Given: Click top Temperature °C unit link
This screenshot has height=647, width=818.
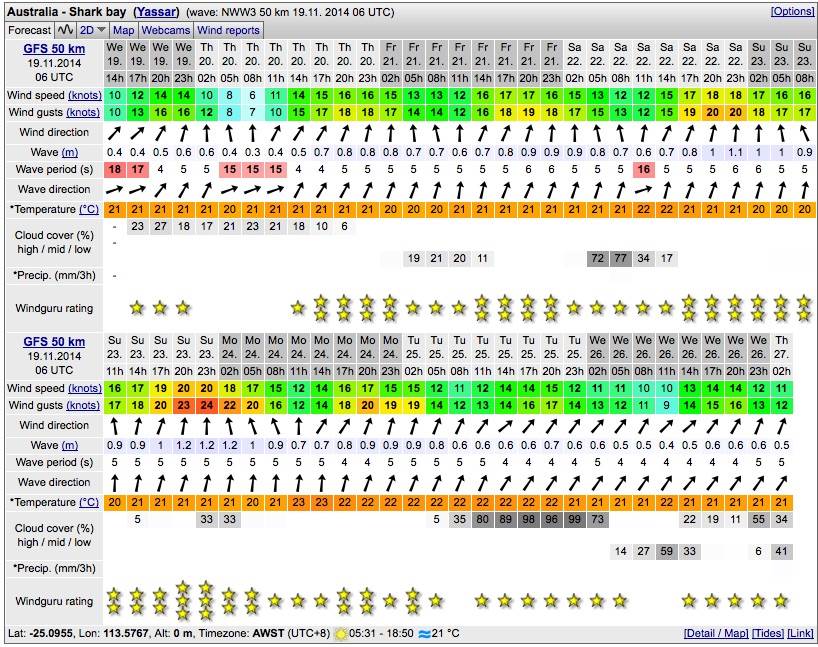Looking at the screenshot, I should click(x=88, y=209).
